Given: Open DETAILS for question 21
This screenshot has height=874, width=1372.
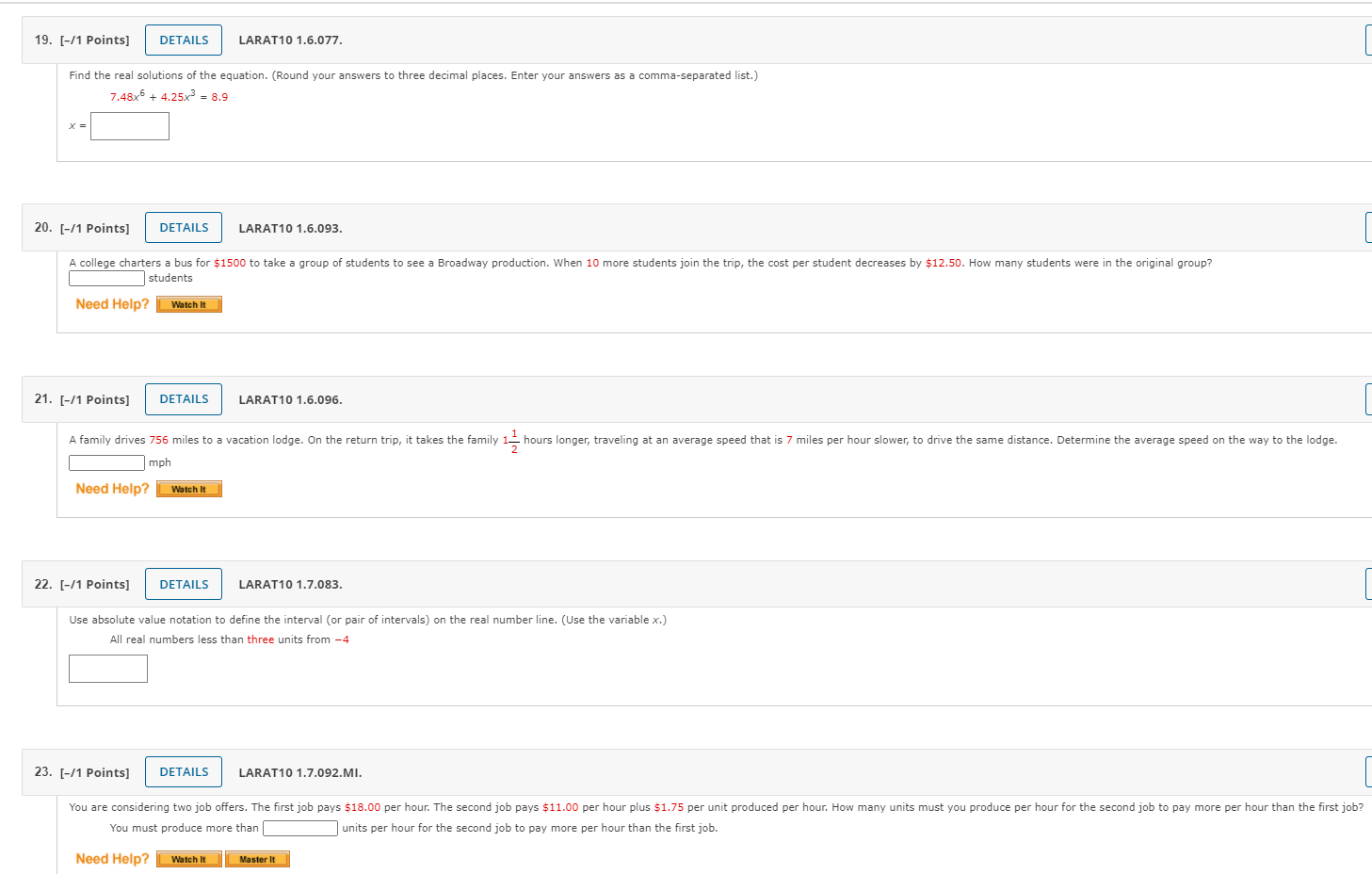Looking at the screenshot, I should 184,398.
